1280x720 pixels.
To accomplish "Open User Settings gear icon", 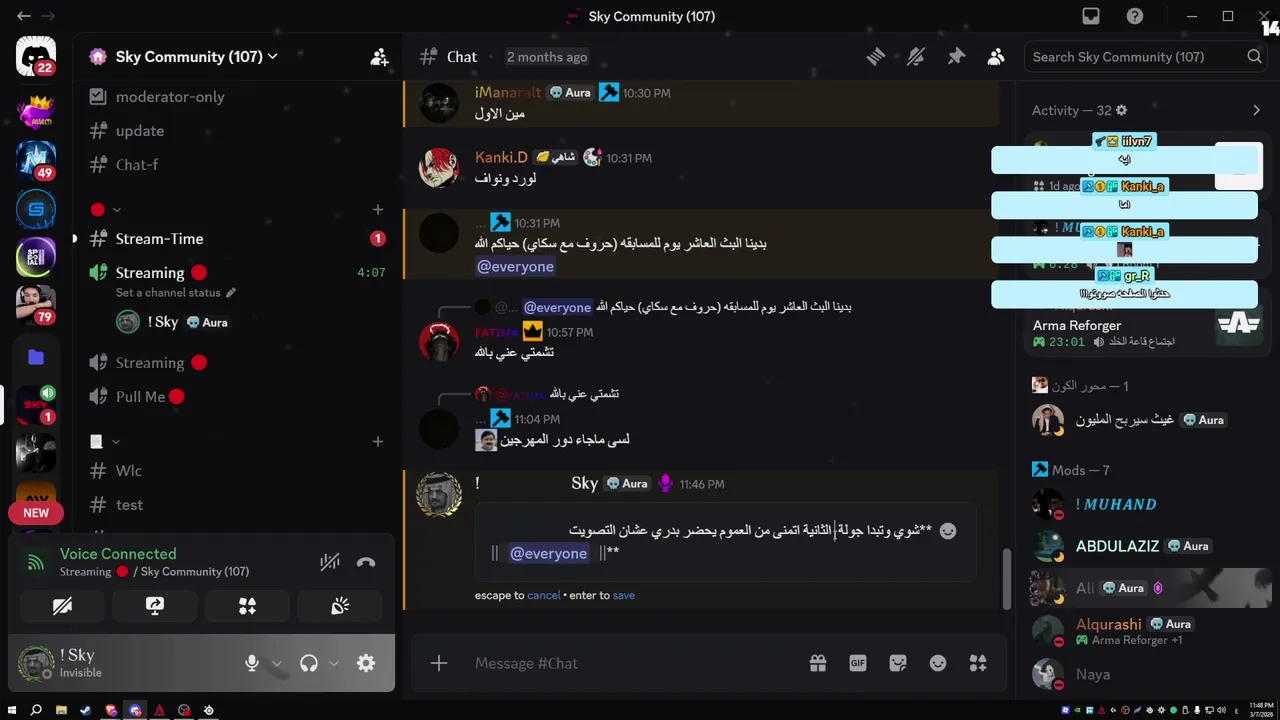I will point(366,663).
